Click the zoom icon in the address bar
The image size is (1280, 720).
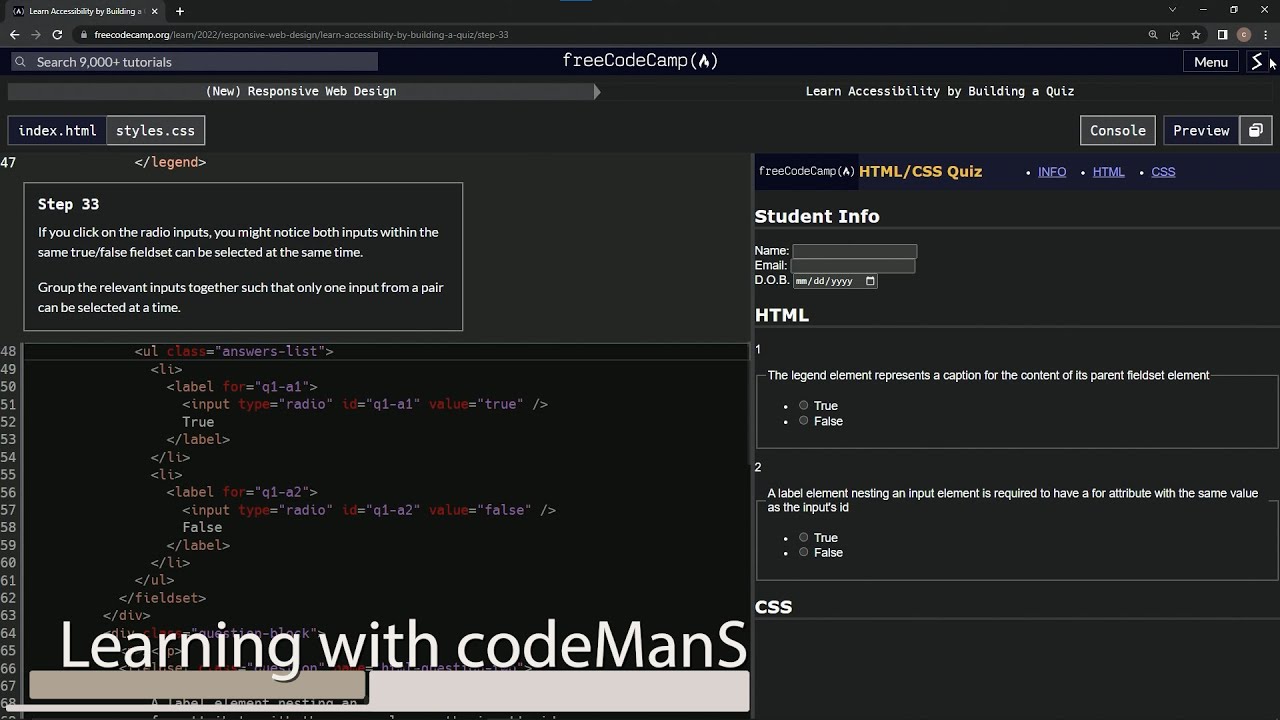click(x=1152, y=34)
